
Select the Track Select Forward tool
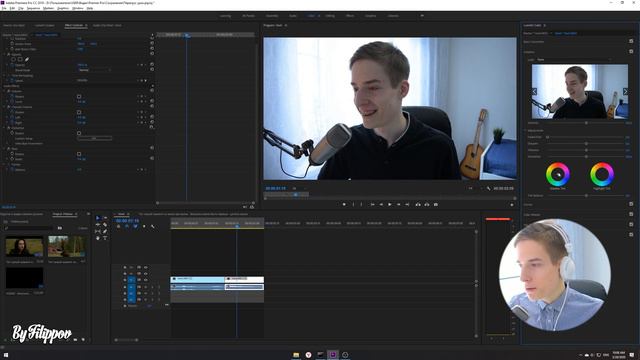[x=105, y=218]
